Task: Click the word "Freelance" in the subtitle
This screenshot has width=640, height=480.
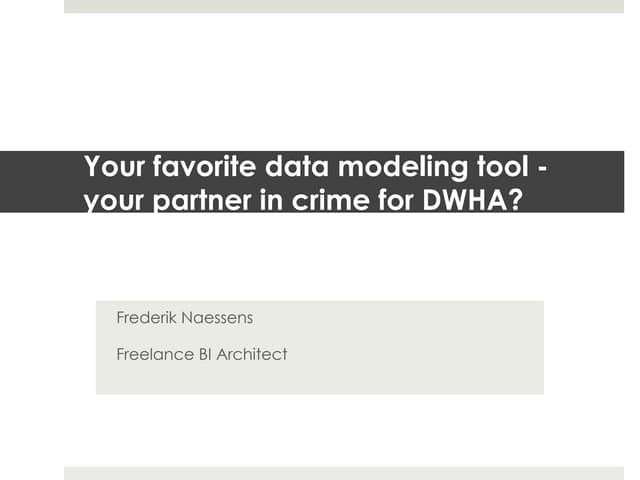Action: click(156, 353)
